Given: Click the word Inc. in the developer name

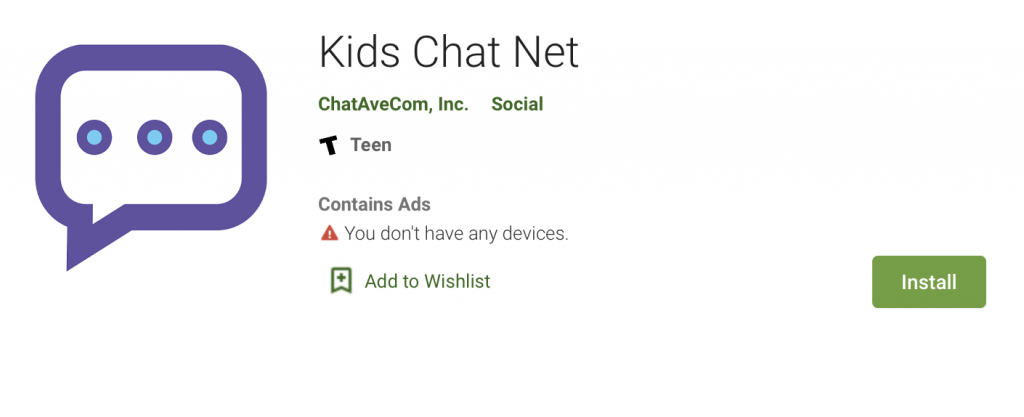Looking at the screenshot, I should (453, 104).
